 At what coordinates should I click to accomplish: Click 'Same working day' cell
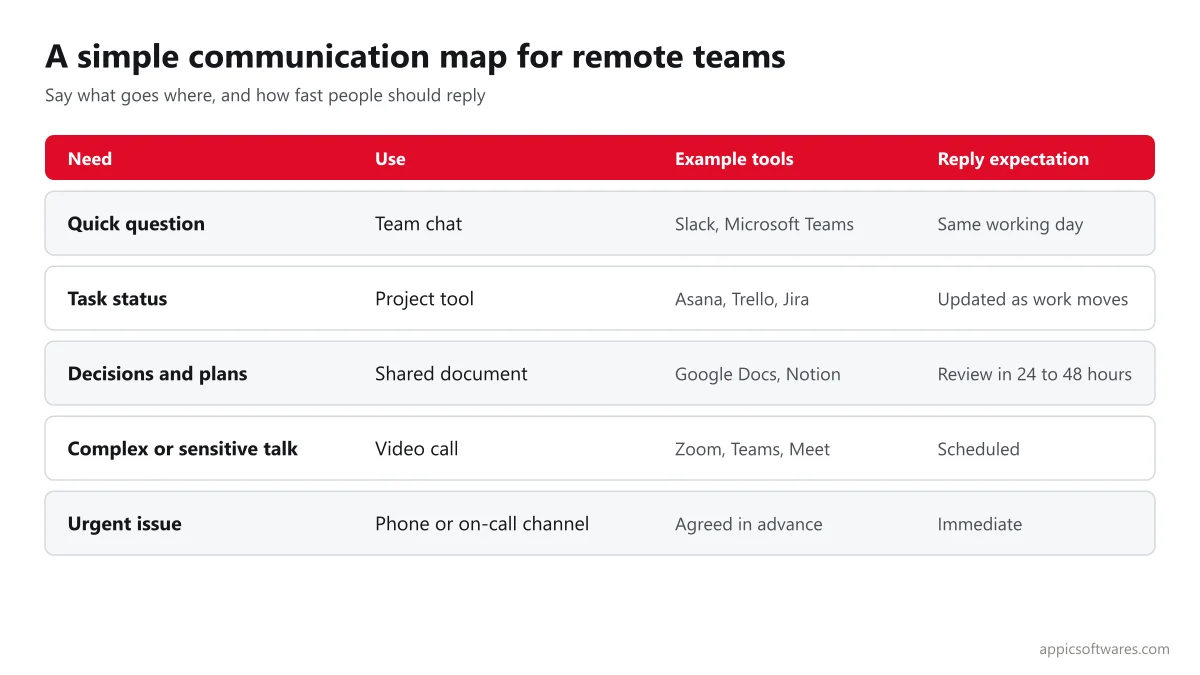click(x=1010, y=224)
